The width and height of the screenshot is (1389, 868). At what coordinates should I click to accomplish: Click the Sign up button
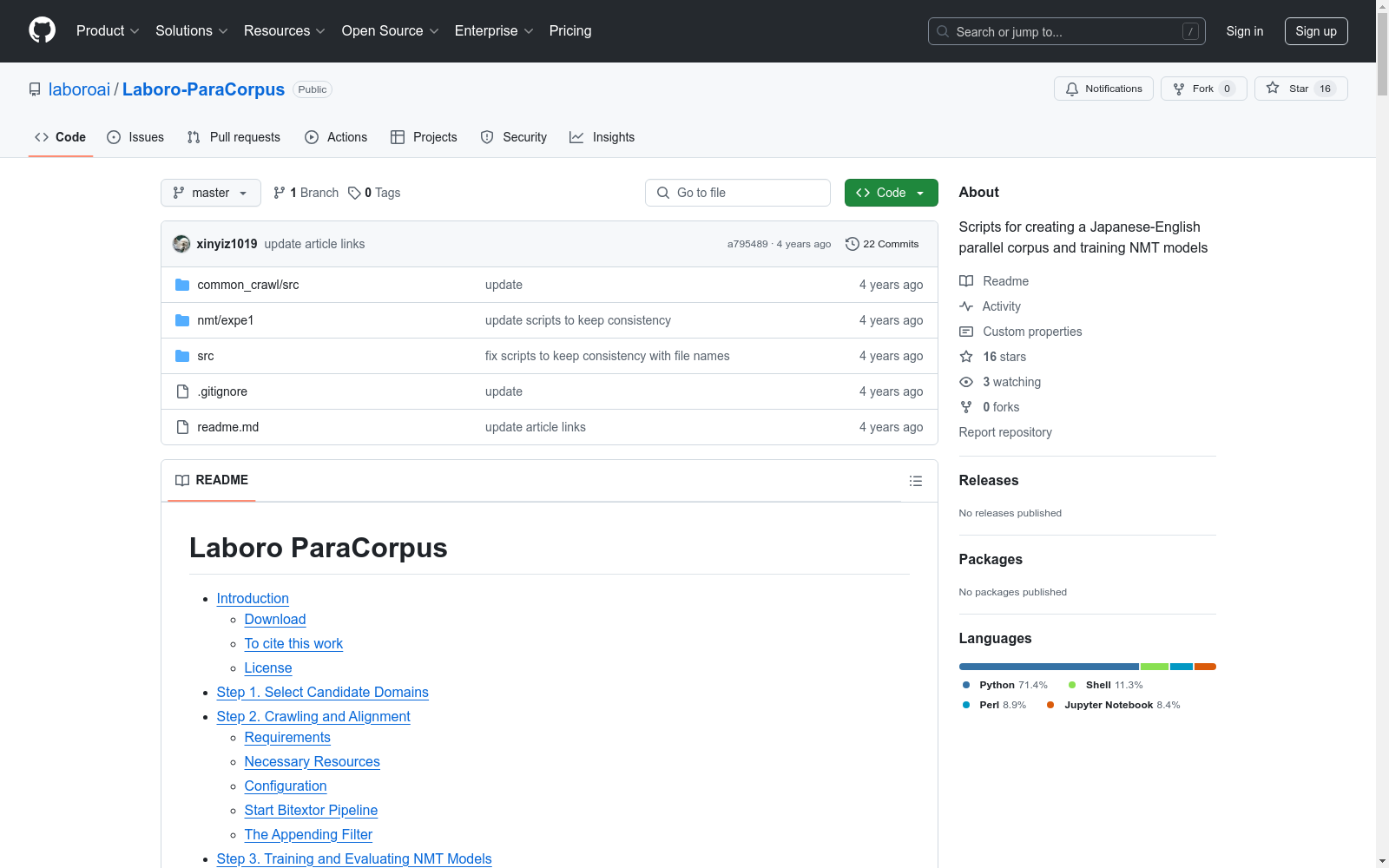pos(1316,31)
